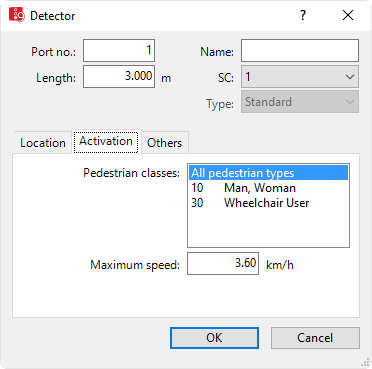Screen dimensions: 372x369
Task: Select the Activation tab
Action: [x=106, y=141]
